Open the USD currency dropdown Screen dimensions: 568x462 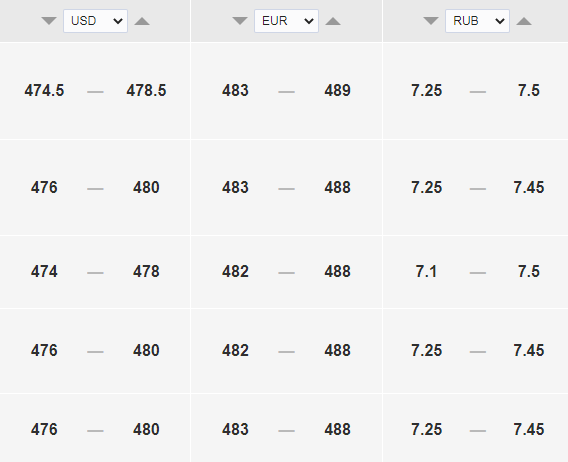coord(96,21)
